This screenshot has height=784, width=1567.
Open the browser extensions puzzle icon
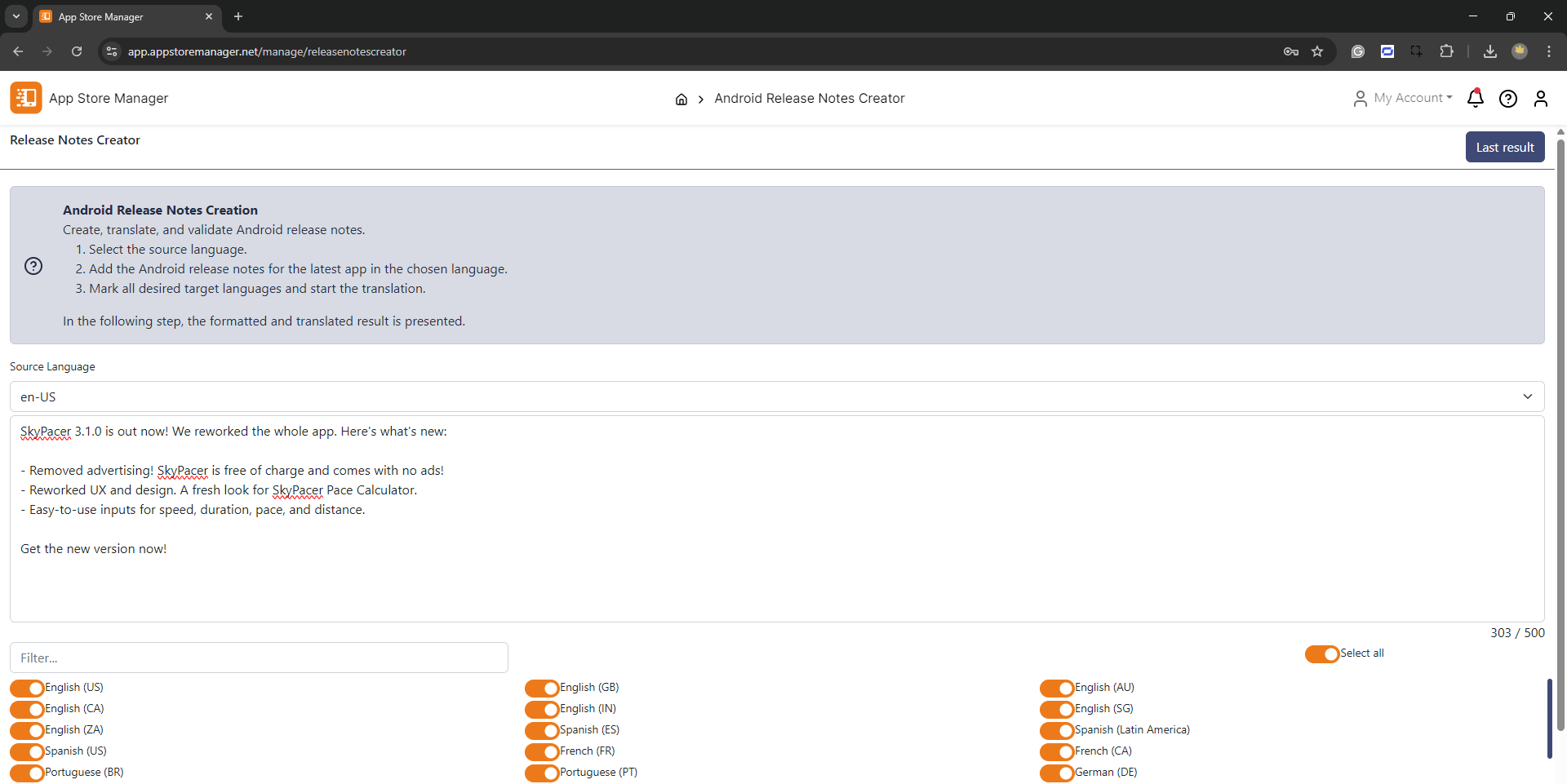[1446, 51]
